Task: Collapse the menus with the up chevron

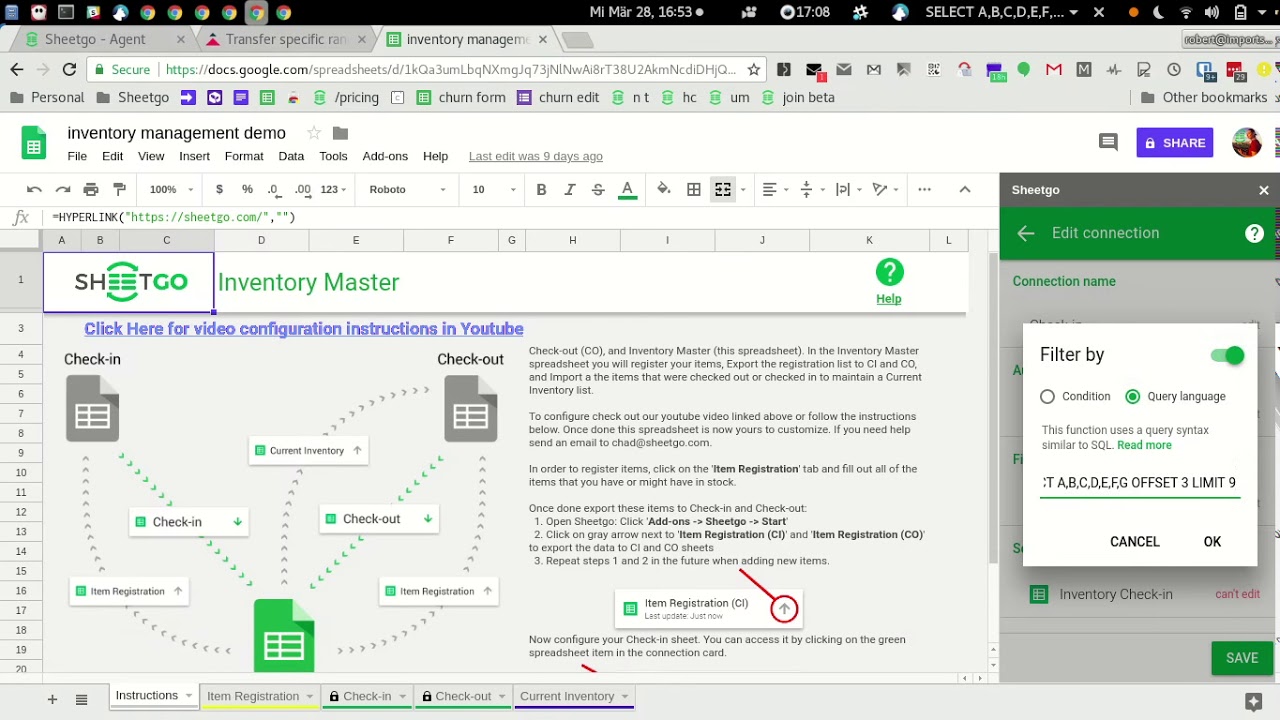Action: click(965, 189)
